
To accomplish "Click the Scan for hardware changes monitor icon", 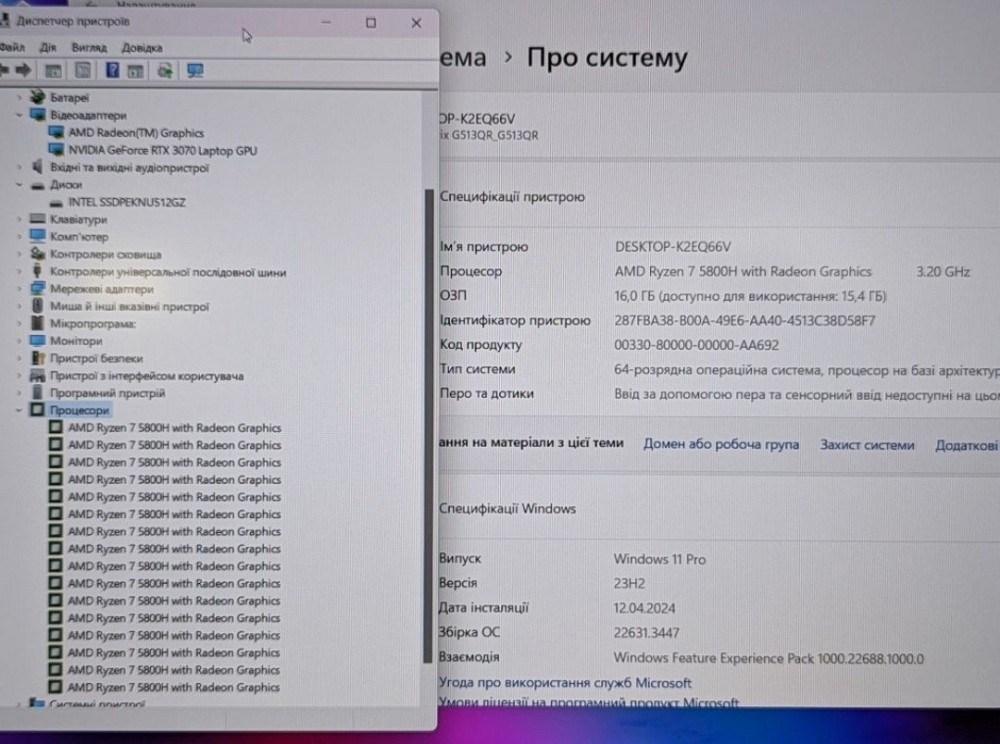I will point(195,70).
